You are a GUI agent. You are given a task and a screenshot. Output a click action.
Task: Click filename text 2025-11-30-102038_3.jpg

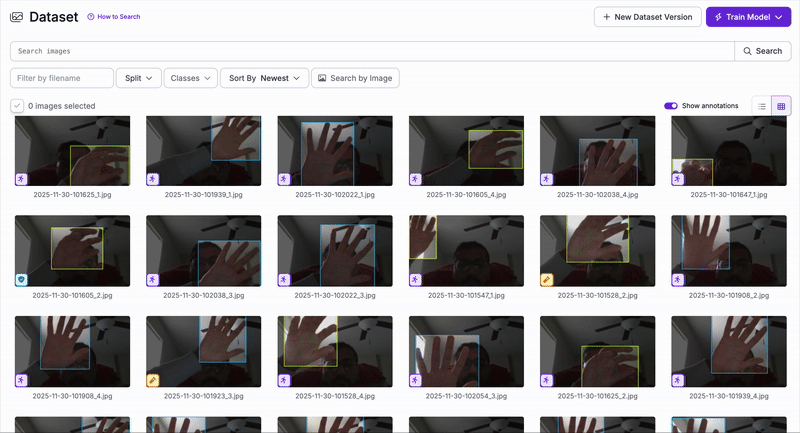(x=204, y=295)
